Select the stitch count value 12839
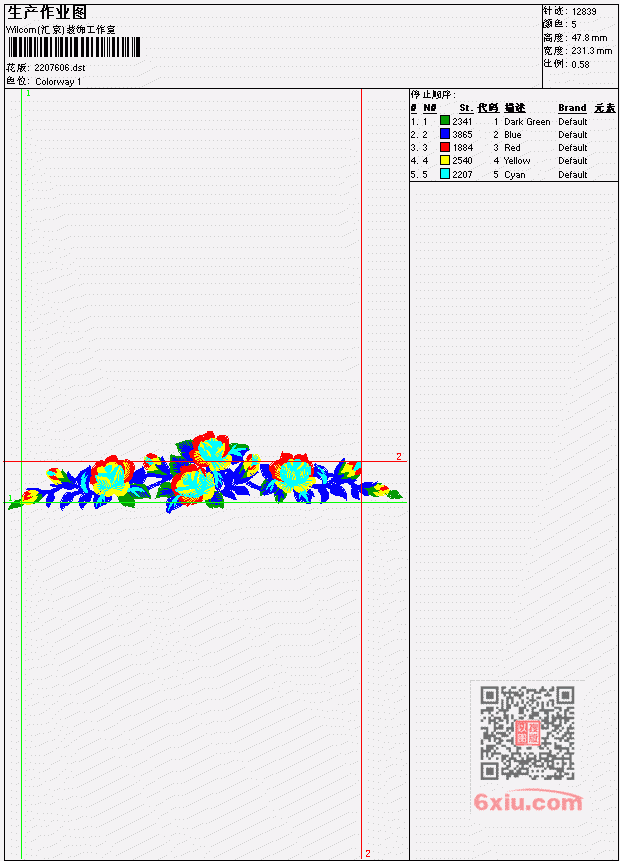 pyautogui.click(x=584, y=12)
